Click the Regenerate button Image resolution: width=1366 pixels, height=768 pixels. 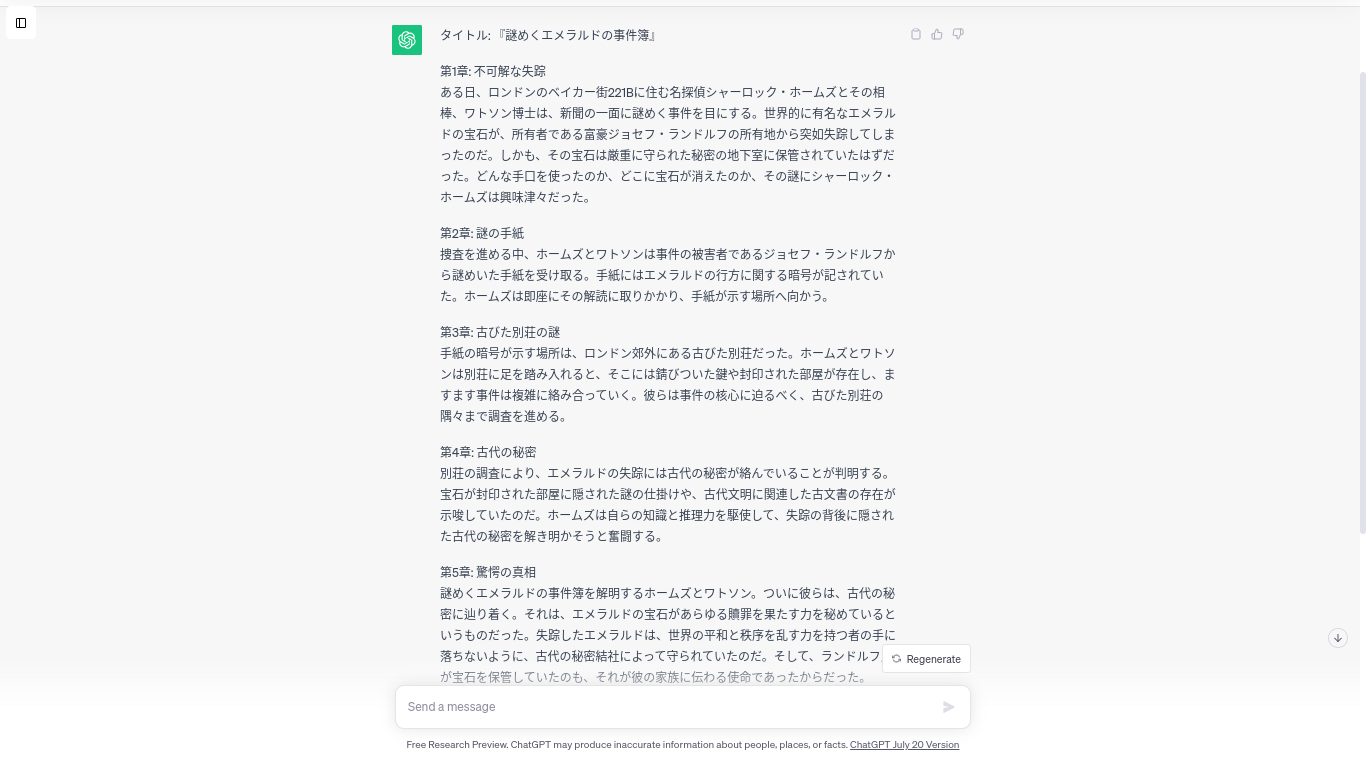click(x=926, y=659)
